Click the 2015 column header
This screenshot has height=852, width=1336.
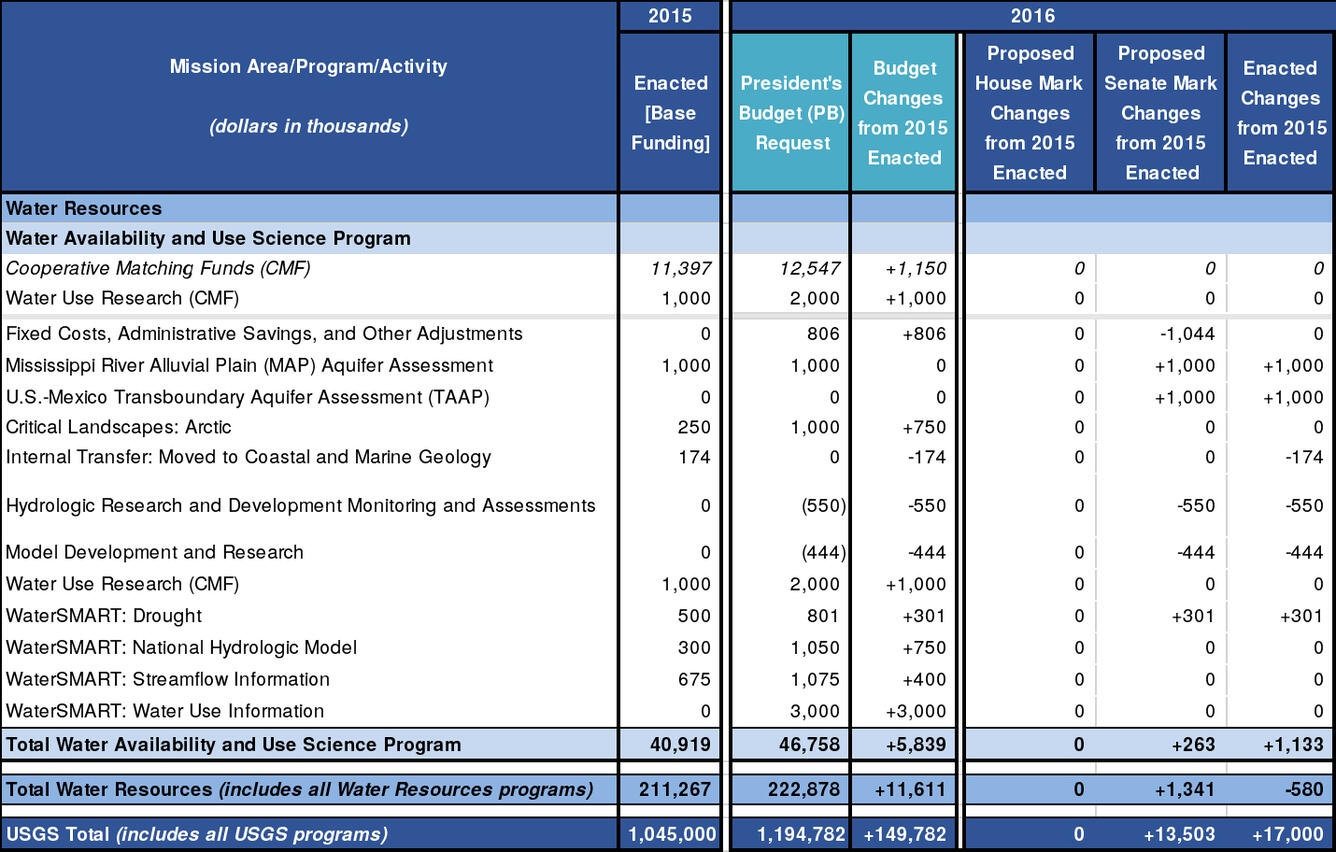669,16
